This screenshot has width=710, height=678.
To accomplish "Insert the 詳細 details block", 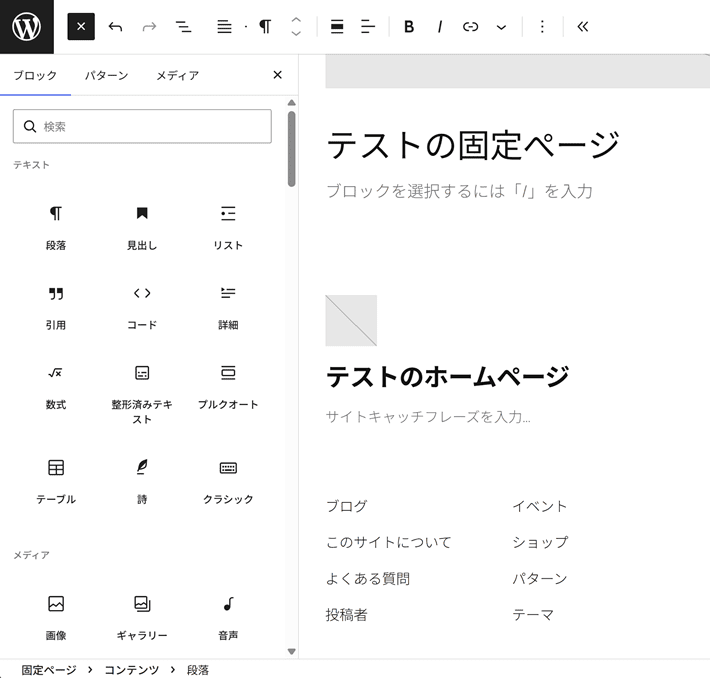I will coord(228,308).
